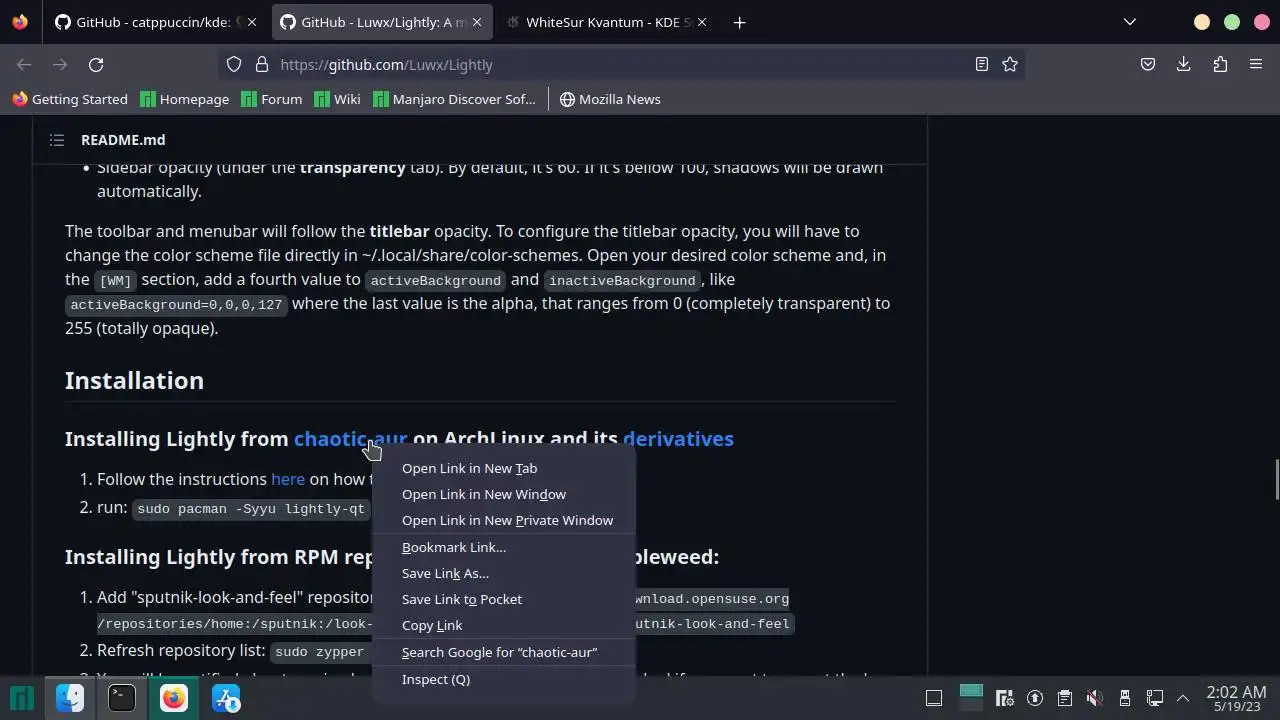The width and height of the screenshot is (1280, 720).
Task: Open the extensions puzzle icon
Action: pyautogui.click(x=1220, y=64)
